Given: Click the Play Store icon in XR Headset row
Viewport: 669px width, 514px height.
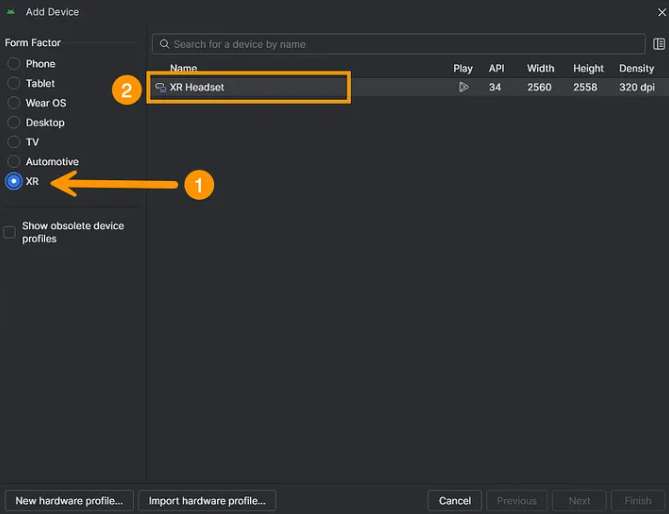Looking at the screenshot, I should (463, 88).
